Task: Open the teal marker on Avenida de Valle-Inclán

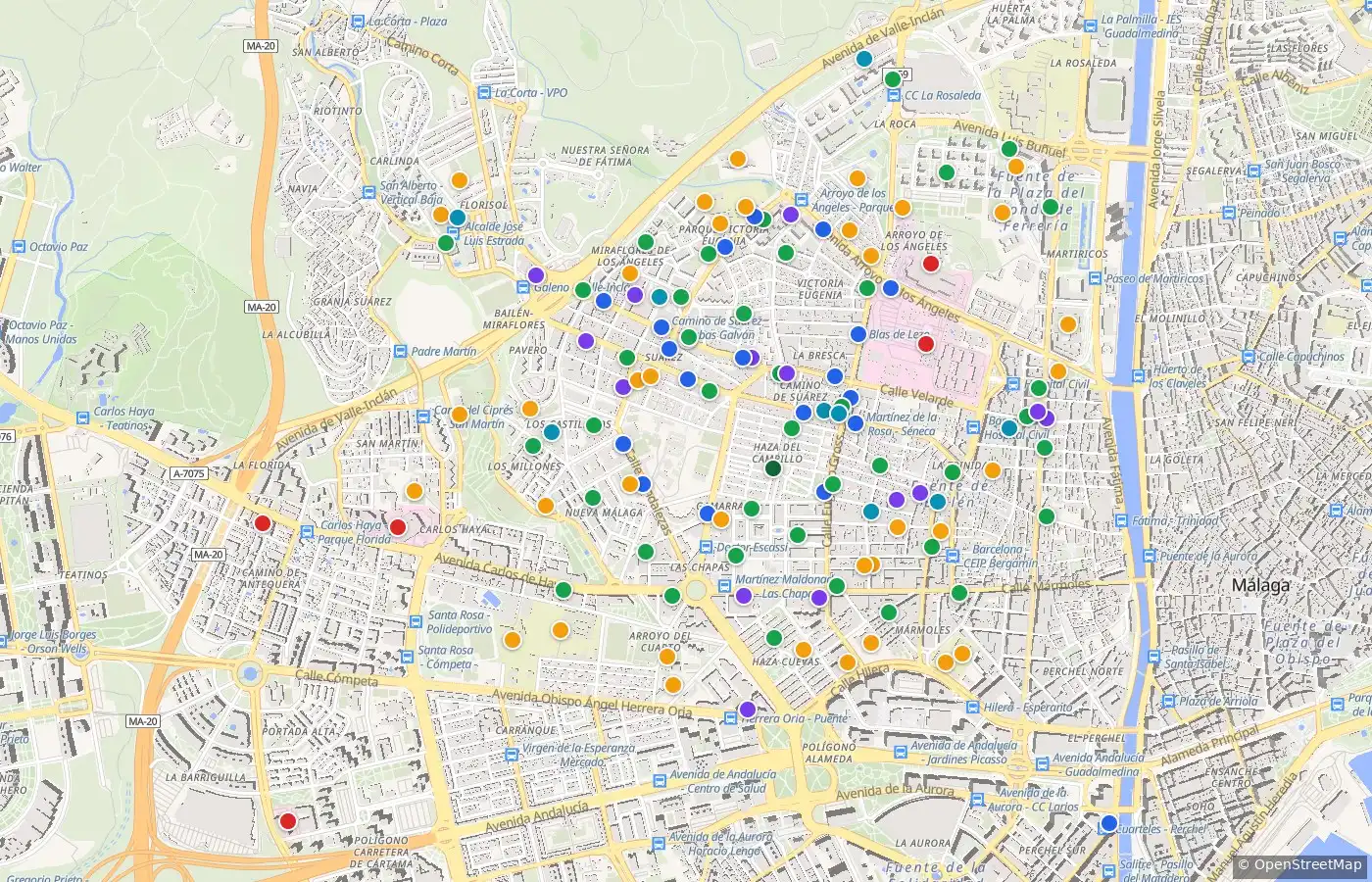Action: pos(864,59)
